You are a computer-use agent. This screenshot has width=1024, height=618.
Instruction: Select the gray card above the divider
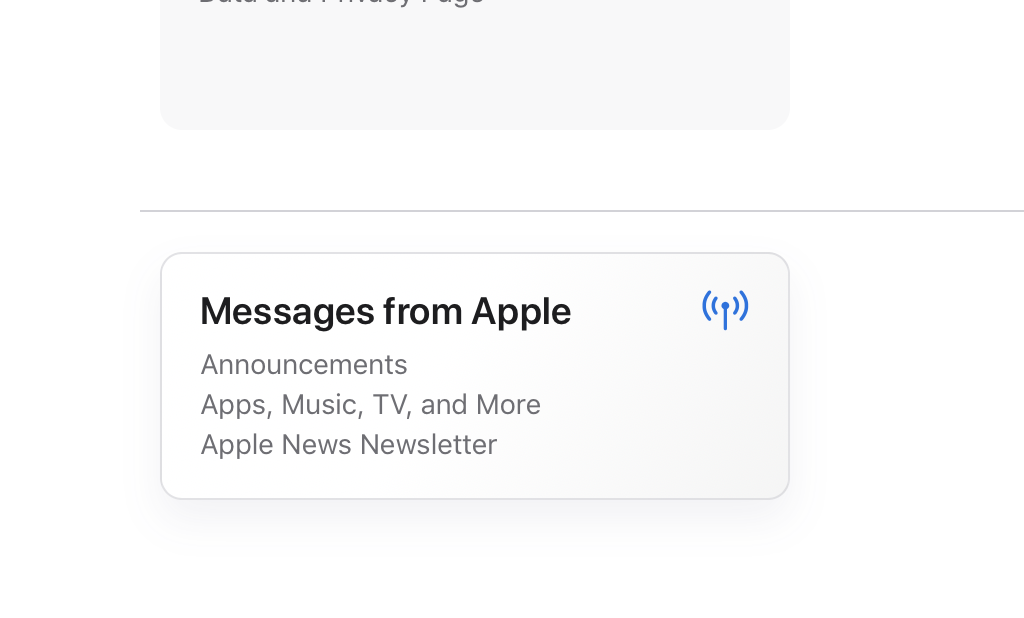click(475, 65)
